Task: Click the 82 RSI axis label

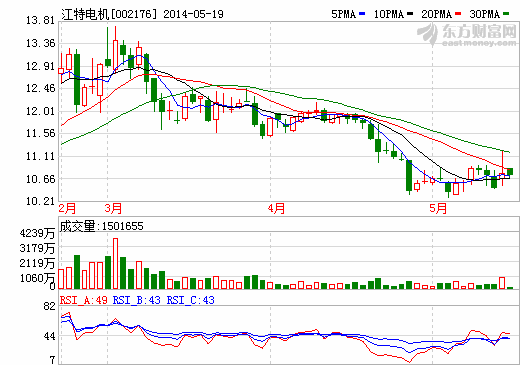Action: [49, 306]
